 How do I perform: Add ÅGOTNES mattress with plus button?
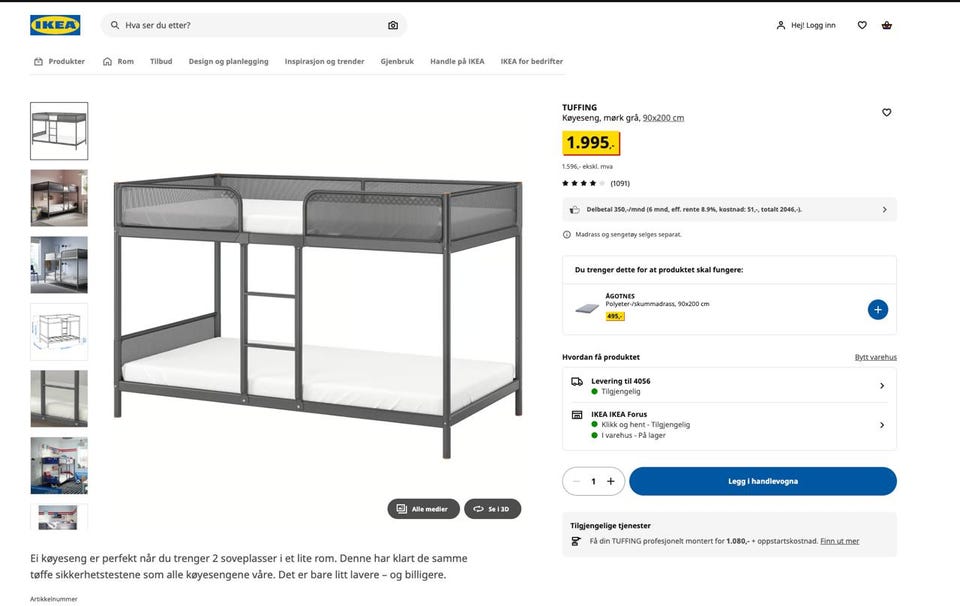point(877,310)
